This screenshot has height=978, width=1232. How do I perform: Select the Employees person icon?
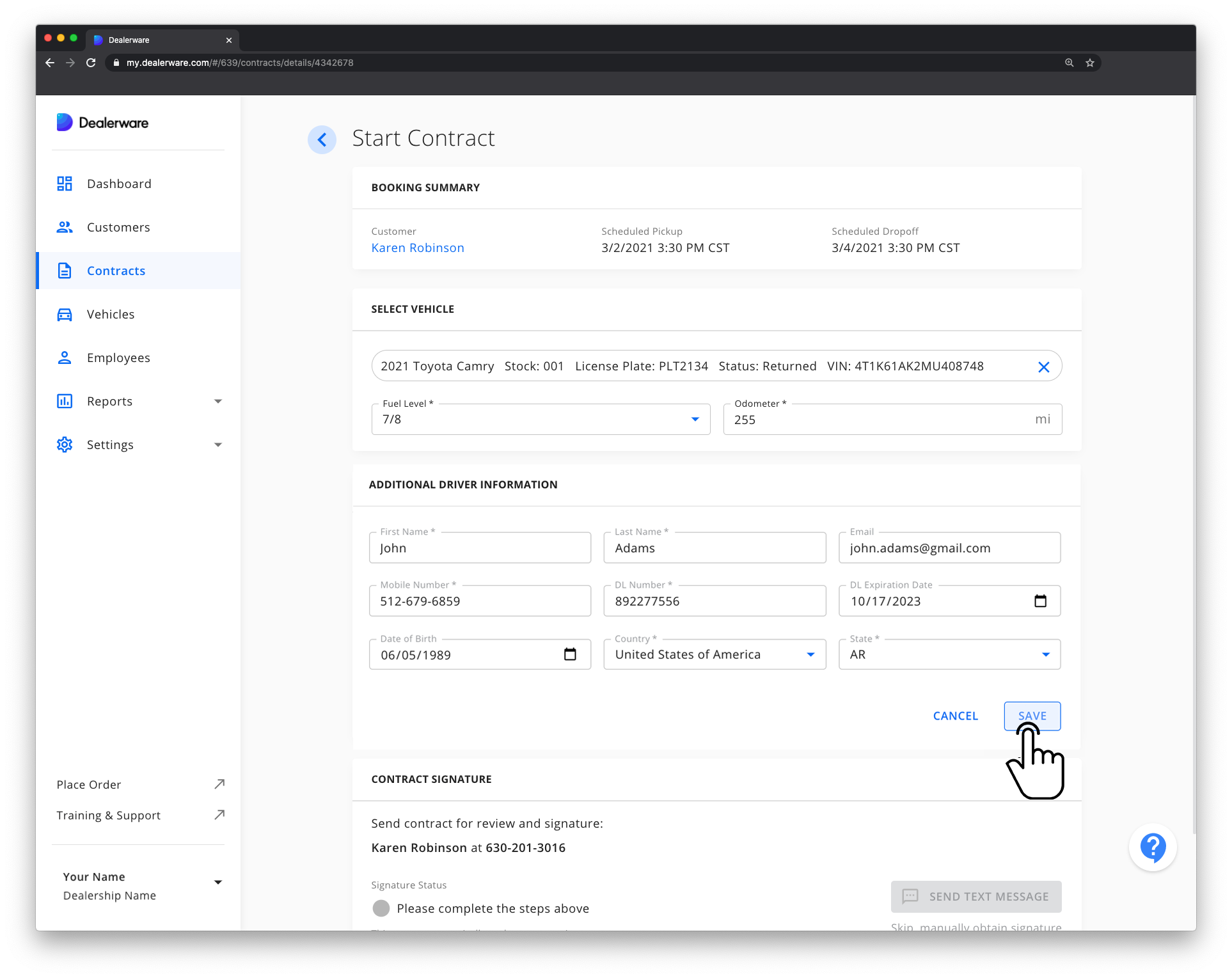[x=65, y=358]
